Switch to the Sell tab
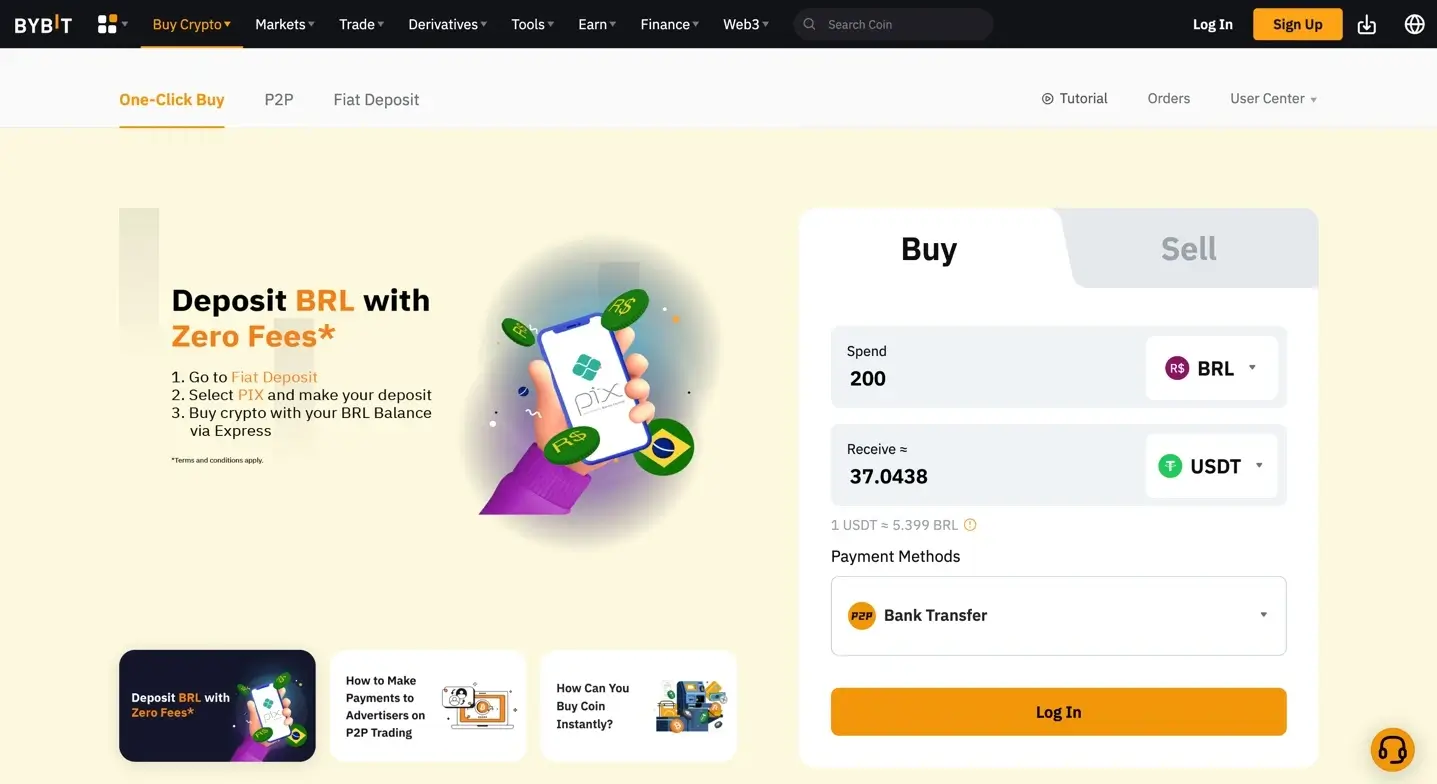Screen dimensions: 1437x784 pos(1188,249)
